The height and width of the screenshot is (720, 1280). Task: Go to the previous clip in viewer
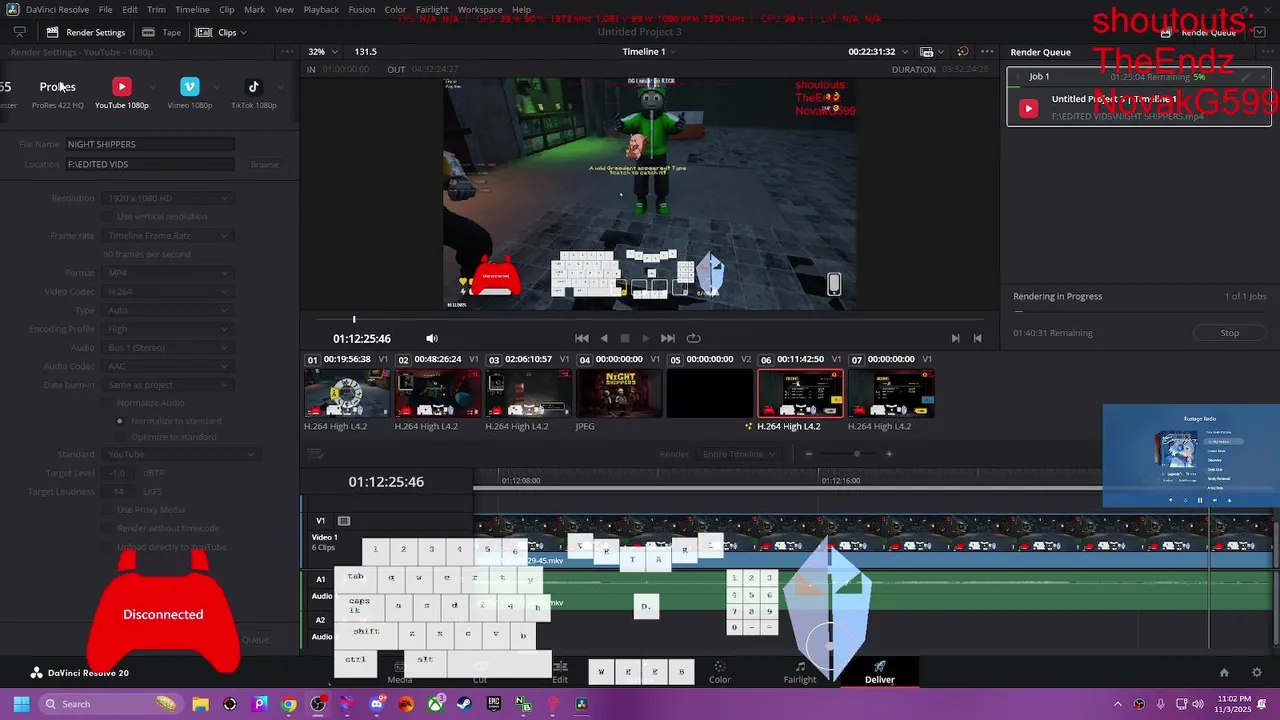click(978, 338)
